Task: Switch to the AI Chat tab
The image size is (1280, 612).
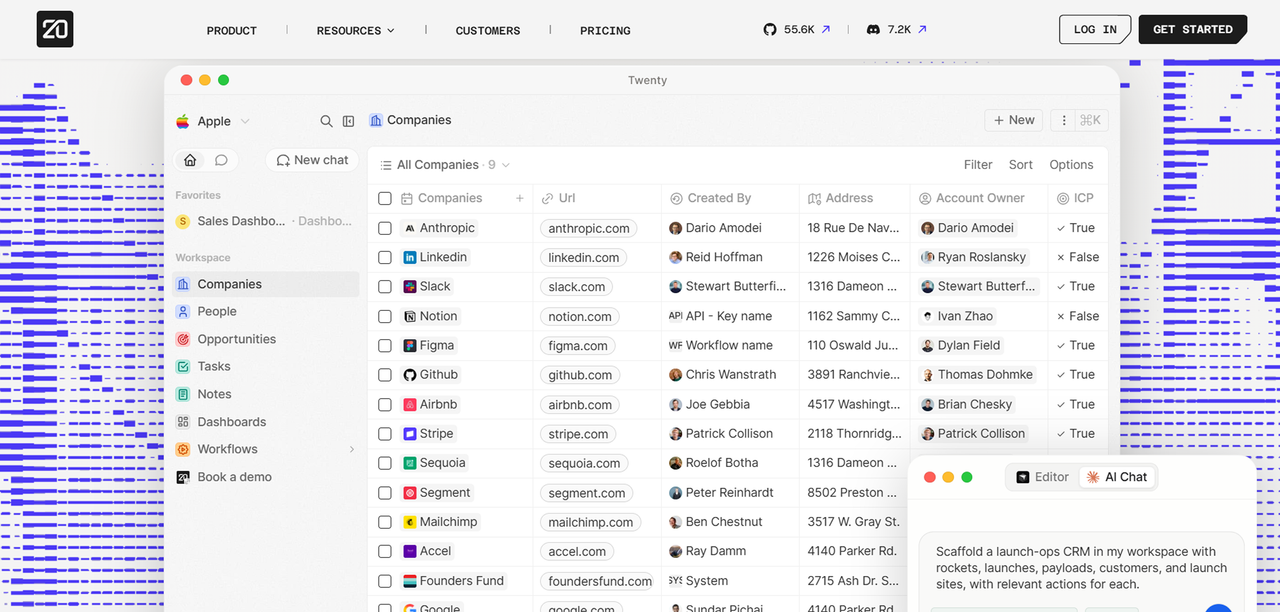Action: [1117, 477]
